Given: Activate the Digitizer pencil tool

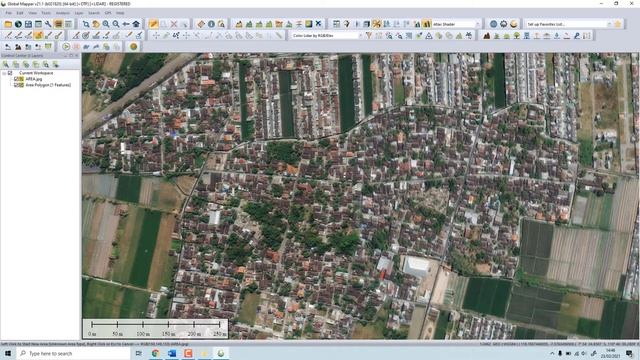Looking at the screenshot, I should [153, 24].
